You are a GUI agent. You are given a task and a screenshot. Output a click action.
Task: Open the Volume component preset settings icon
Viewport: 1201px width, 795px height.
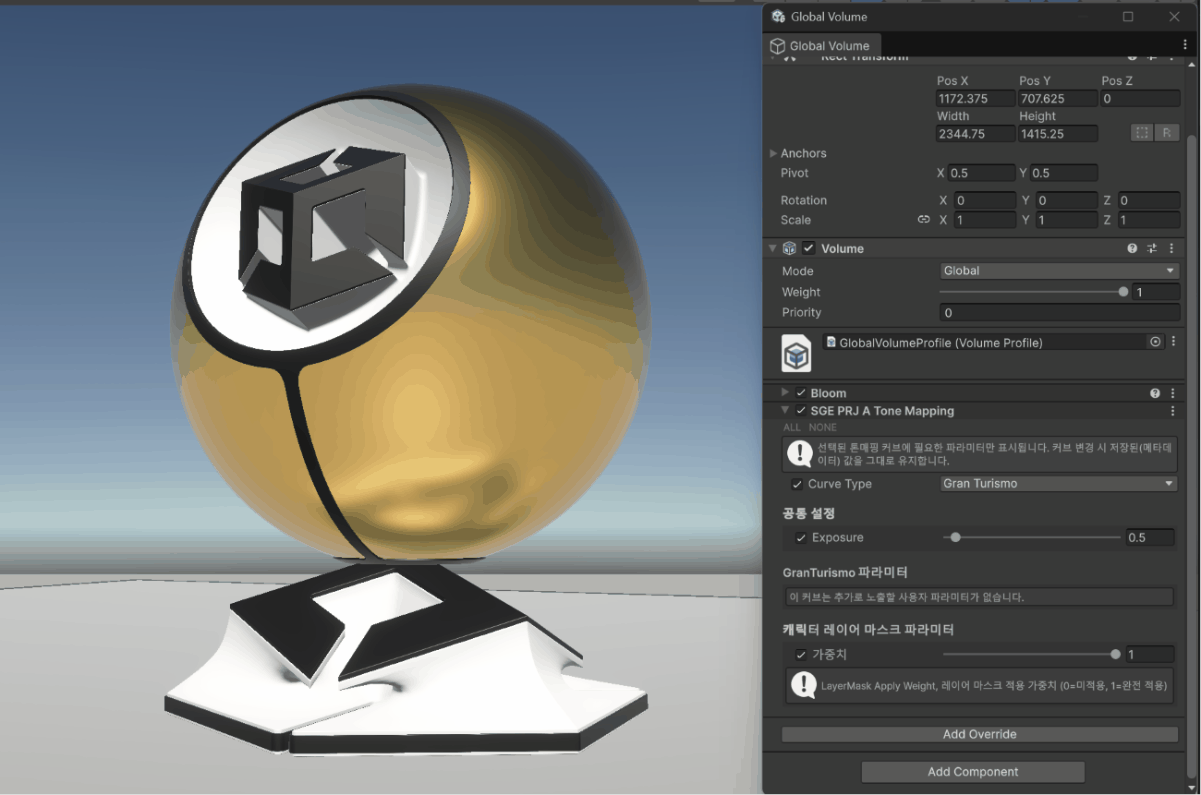pyautogui.click(x=1152, y=248)
